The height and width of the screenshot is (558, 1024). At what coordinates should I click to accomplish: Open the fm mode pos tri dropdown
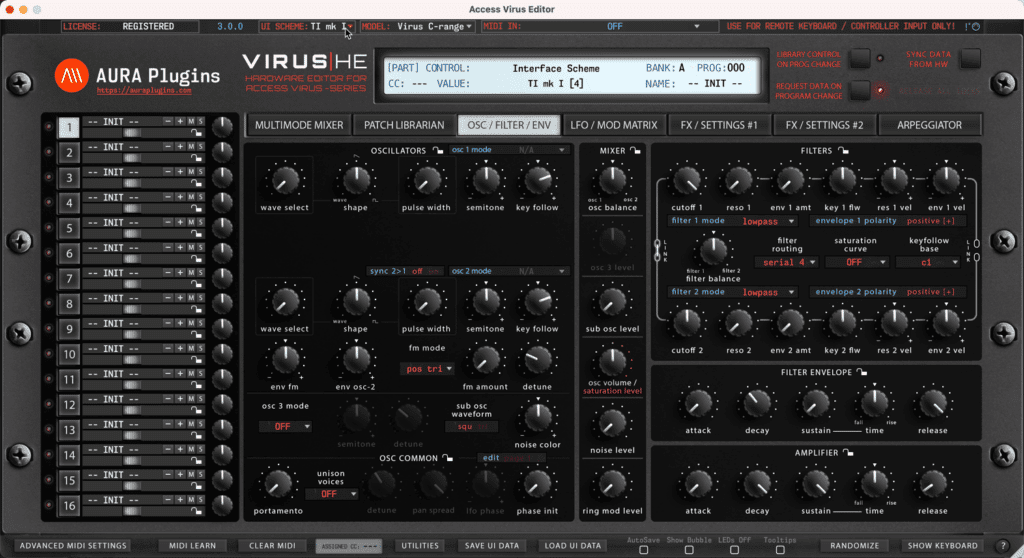428,369
